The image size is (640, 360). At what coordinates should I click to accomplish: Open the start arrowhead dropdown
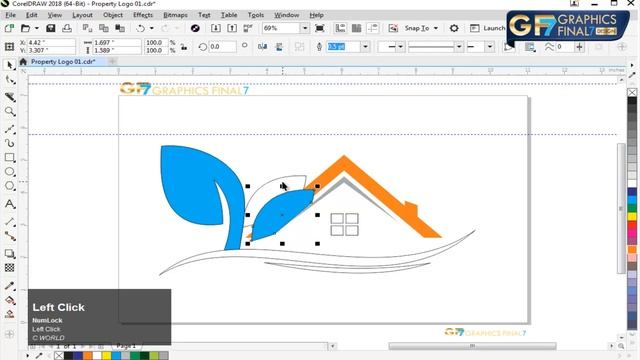(x=400, y=47)
